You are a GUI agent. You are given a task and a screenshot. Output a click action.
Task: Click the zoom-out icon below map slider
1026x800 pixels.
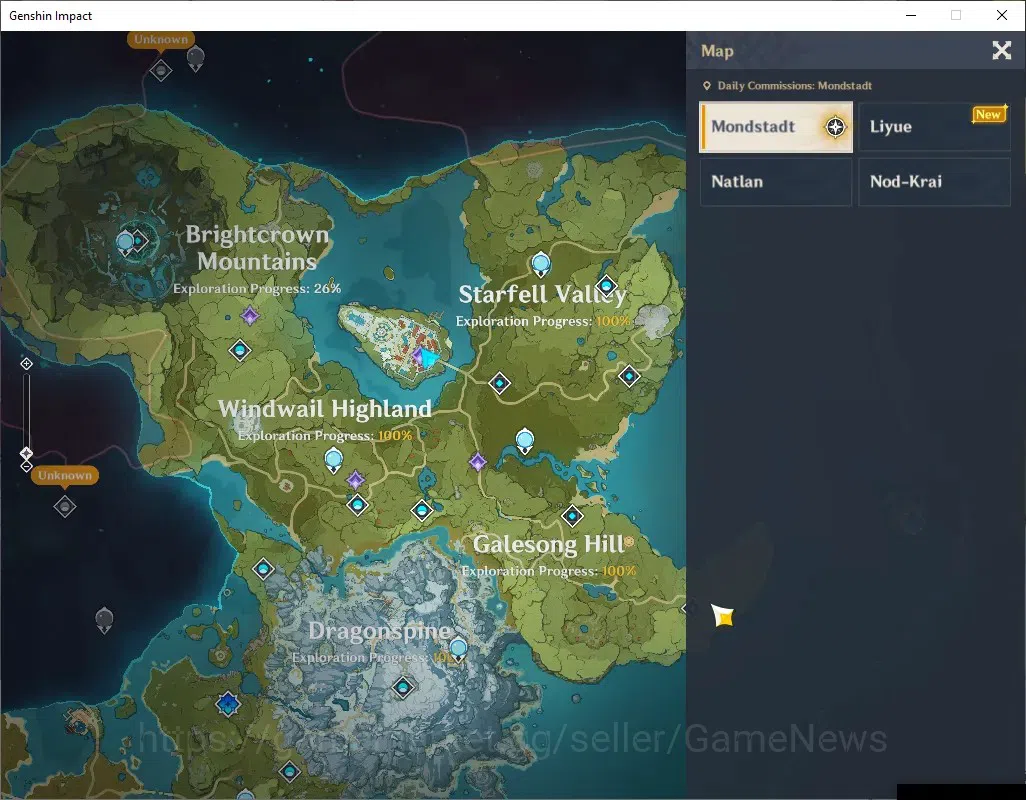[26, 466]
